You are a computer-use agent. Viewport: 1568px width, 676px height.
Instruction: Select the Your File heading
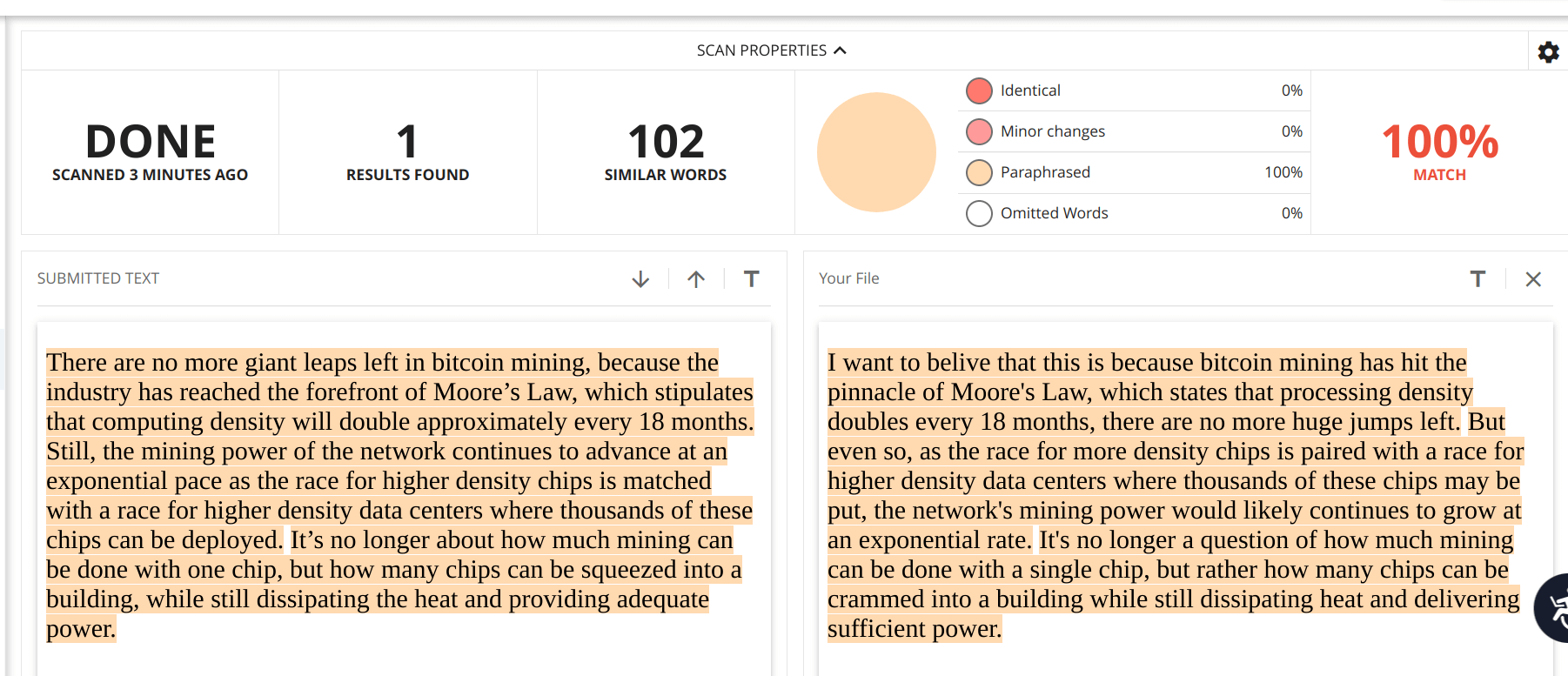[849, 278]
